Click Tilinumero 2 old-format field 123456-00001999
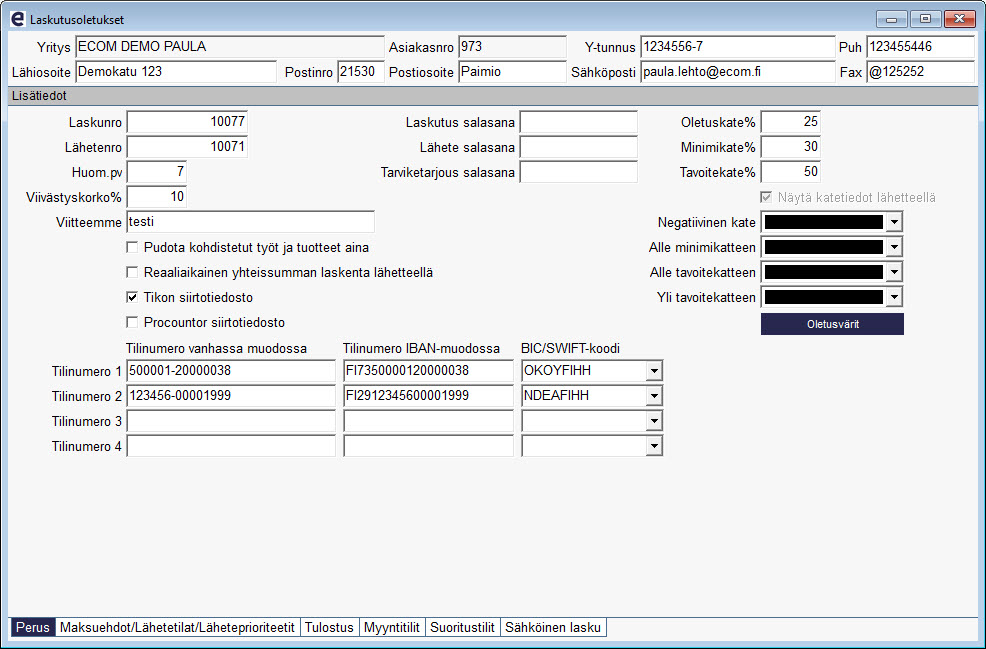Image resolution: width=986 pixels, height=649 pixels. (x=231, y=396)
